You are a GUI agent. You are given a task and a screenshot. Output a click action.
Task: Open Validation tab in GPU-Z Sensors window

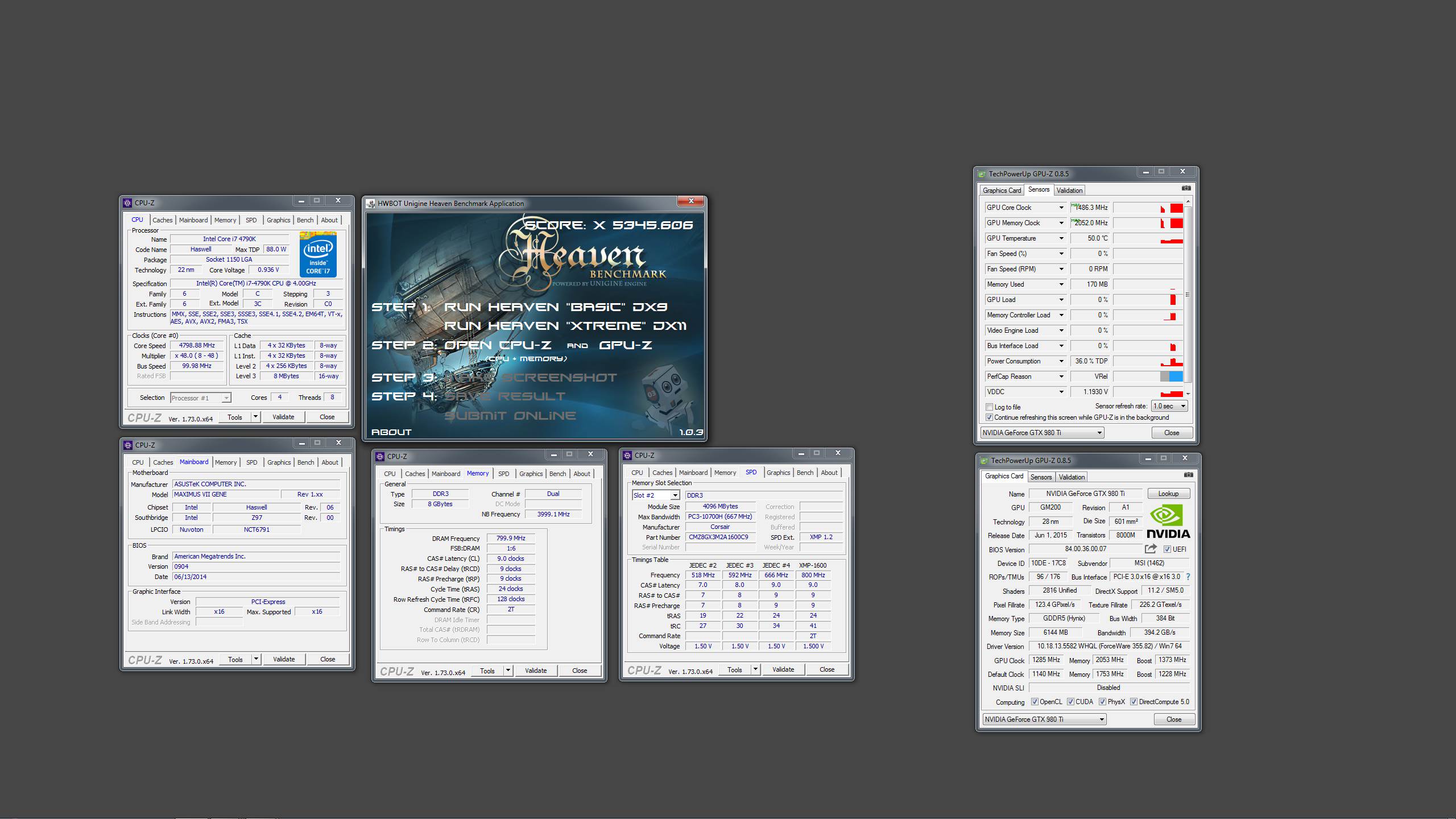[x=1069, y=191]
